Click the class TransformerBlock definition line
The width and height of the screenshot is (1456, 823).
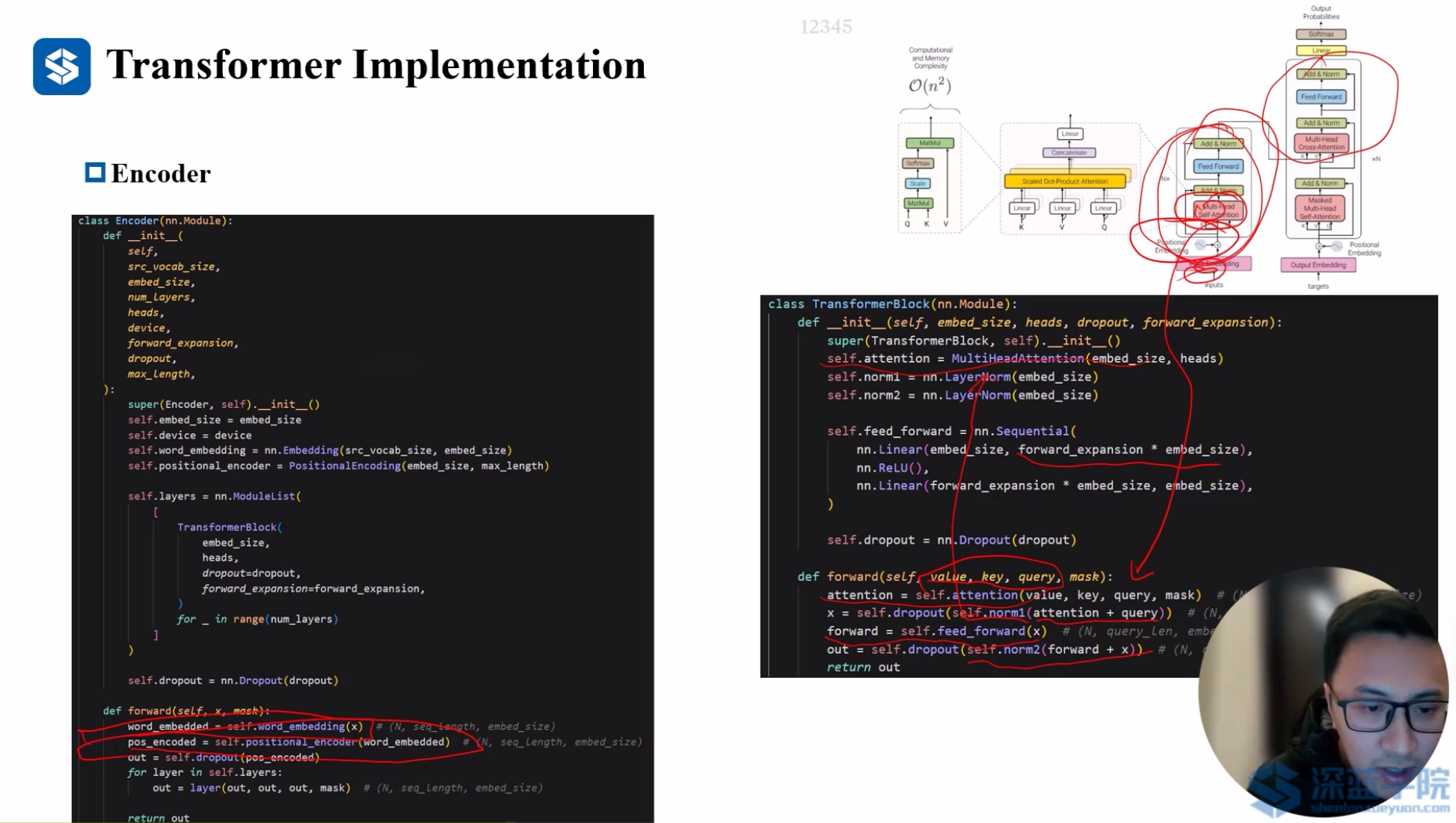click(x=892, y=304)
